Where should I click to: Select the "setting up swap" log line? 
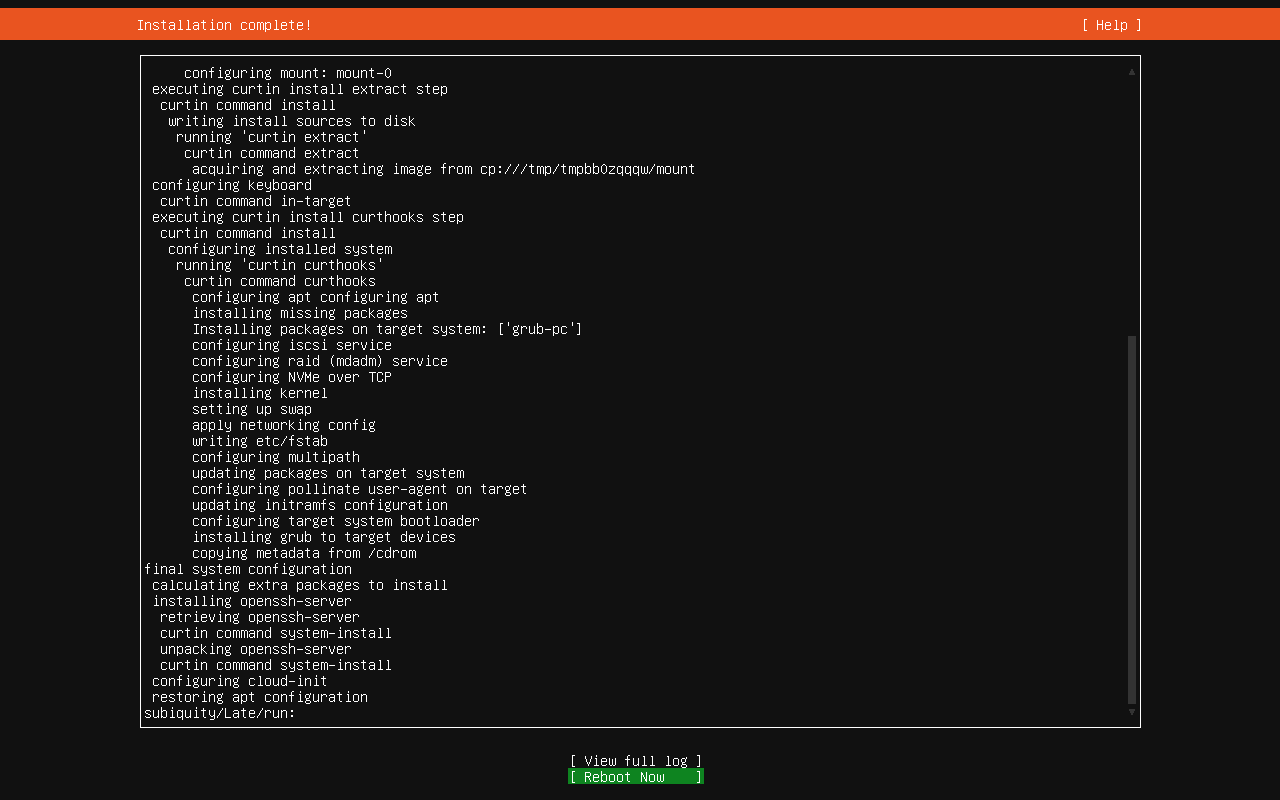point(252,409)
